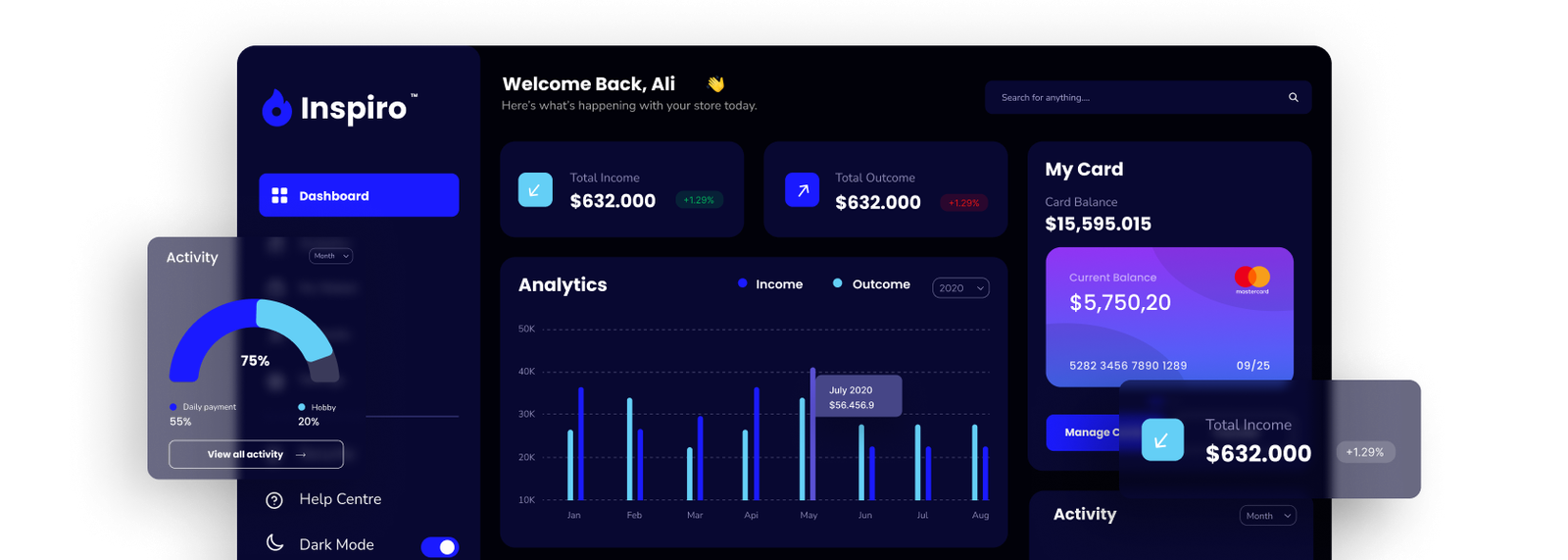Click the Total Outcome arrow icon
Screen dimensions: 1568x560
coord(802,189)
